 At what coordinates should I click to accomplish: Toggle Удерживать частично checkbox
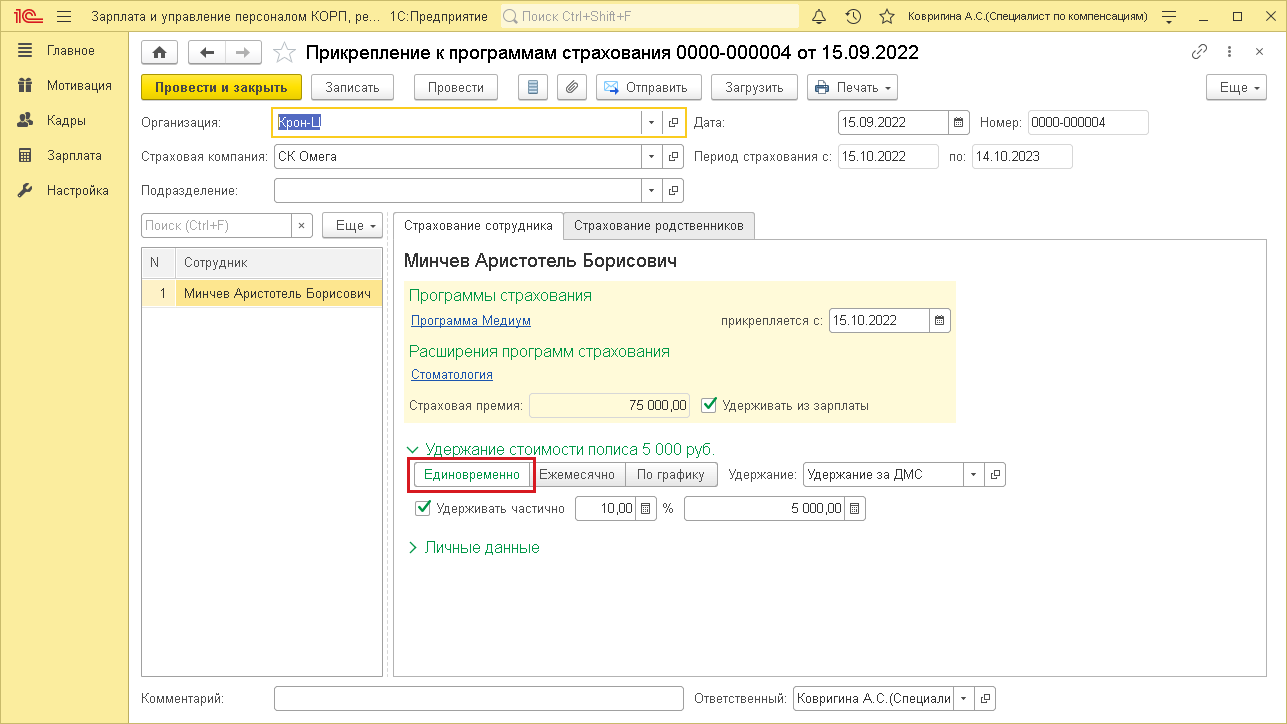click(x=423, y=508)
